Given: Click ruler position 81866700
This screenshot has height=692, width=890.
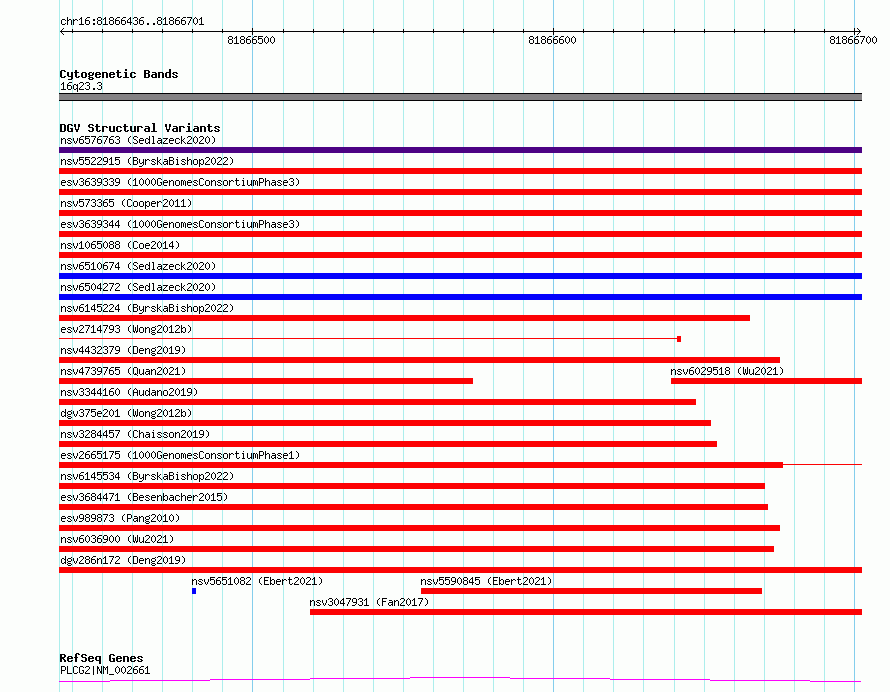Looking at the screenshot, I should [853, 40].
